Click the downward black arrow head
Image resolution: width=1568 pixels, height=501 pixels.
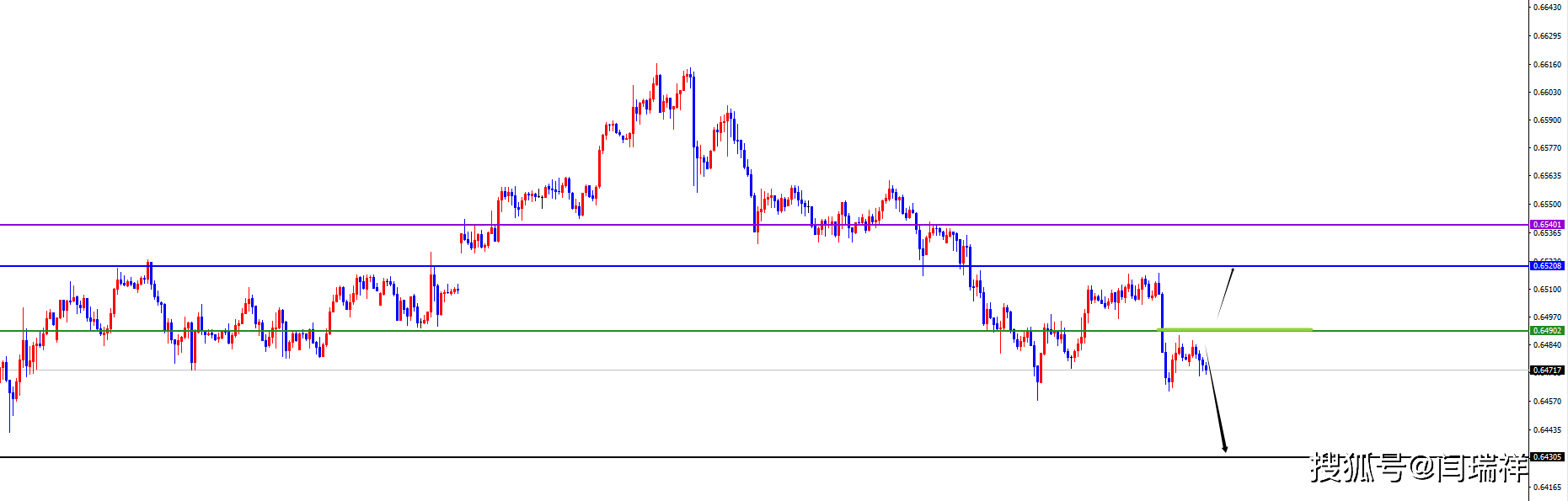pos(1224,449)
